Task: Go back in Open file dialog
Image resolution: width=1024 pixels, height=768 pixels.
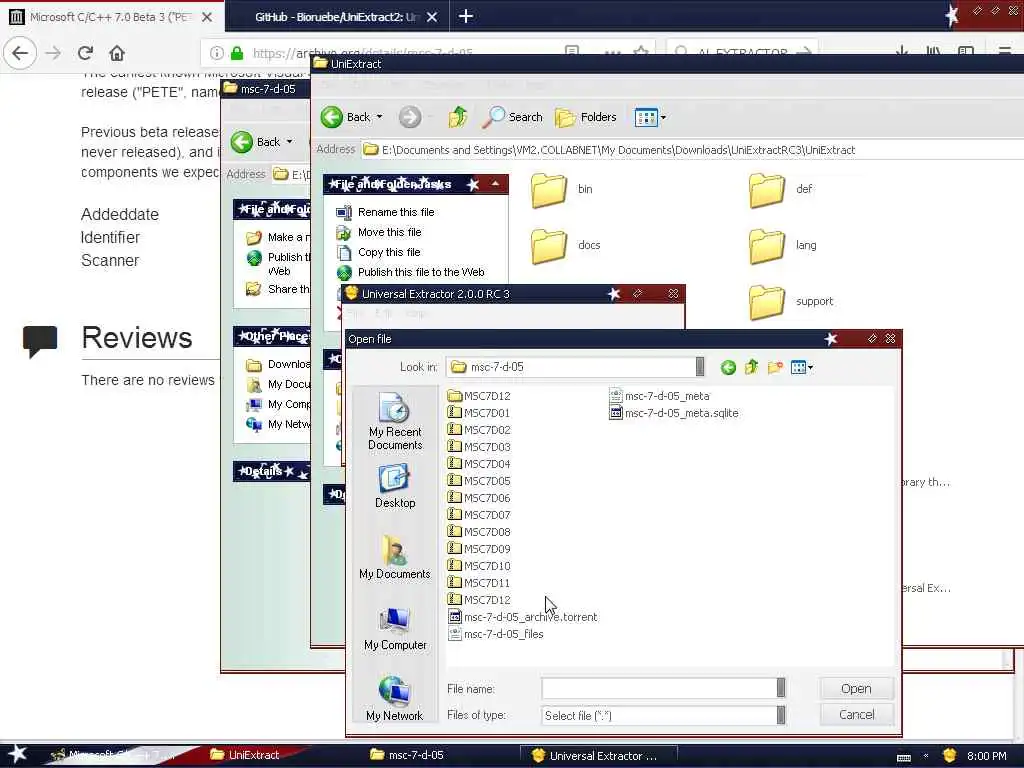Action: click(x=728, y=368)
